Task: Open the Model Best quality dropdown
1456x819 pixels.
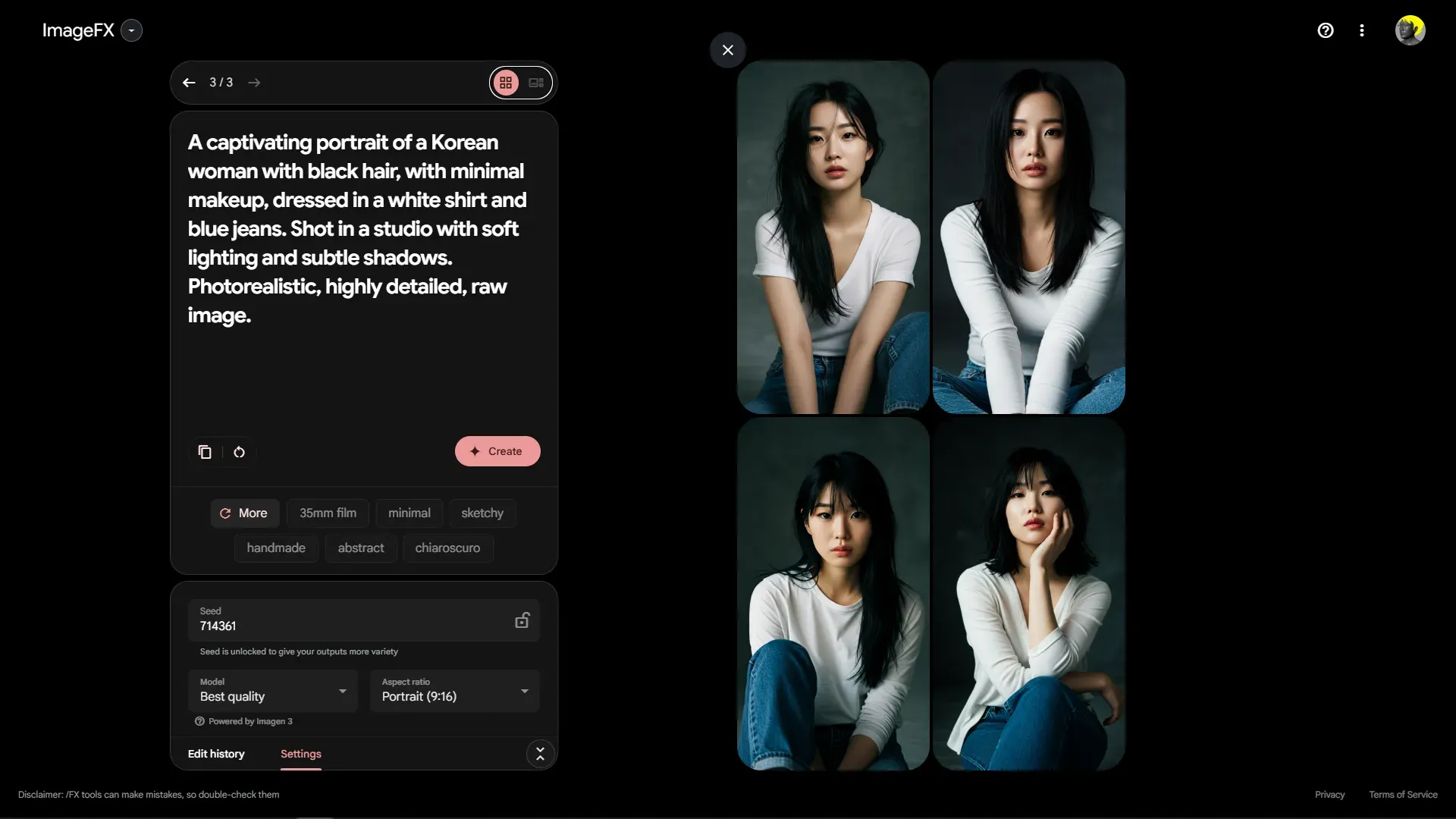Action: 273,691
